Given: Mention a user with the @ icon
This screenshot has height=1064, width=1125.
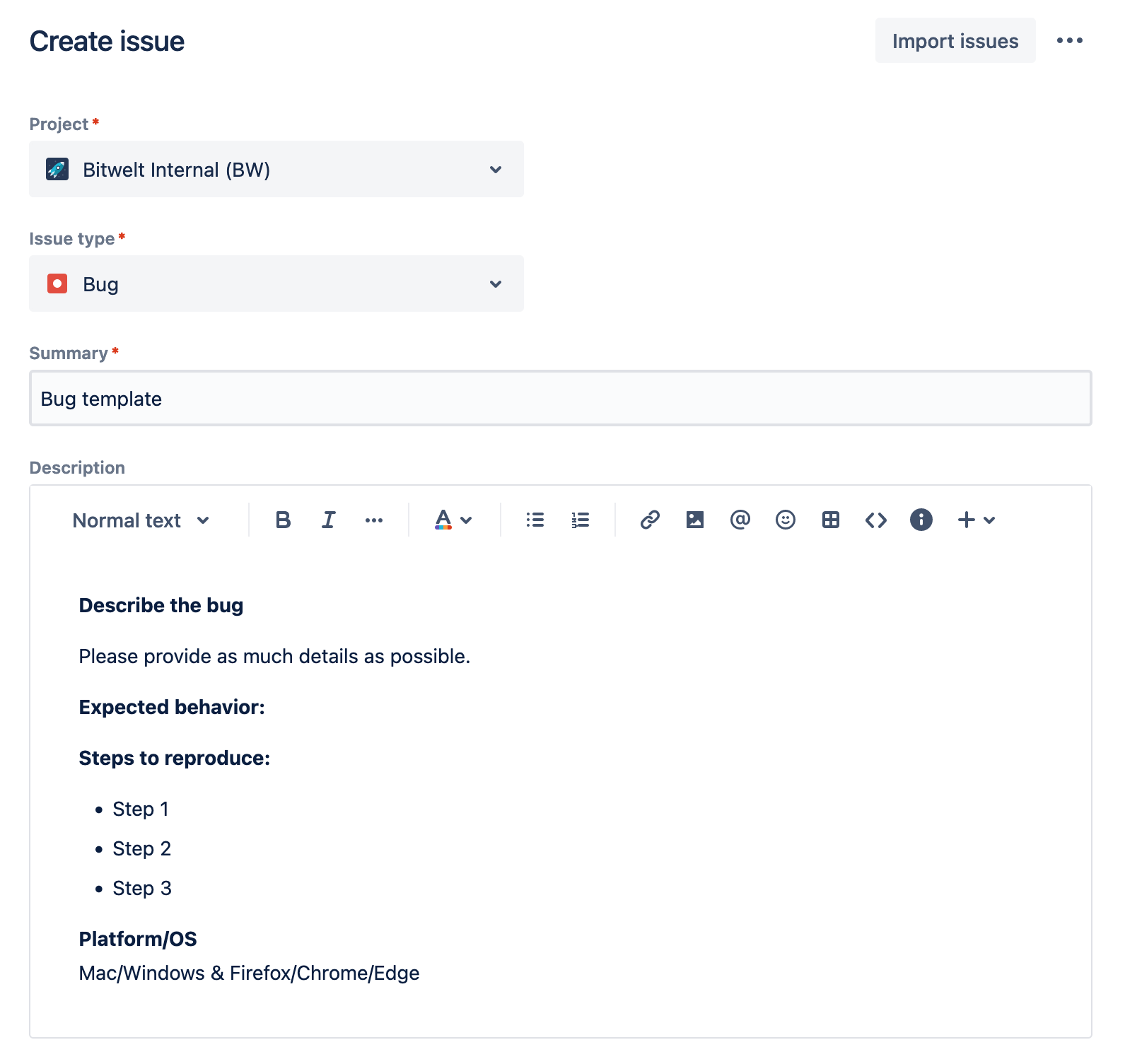Looking at the screenshot, I should click(x=740, y=520).
